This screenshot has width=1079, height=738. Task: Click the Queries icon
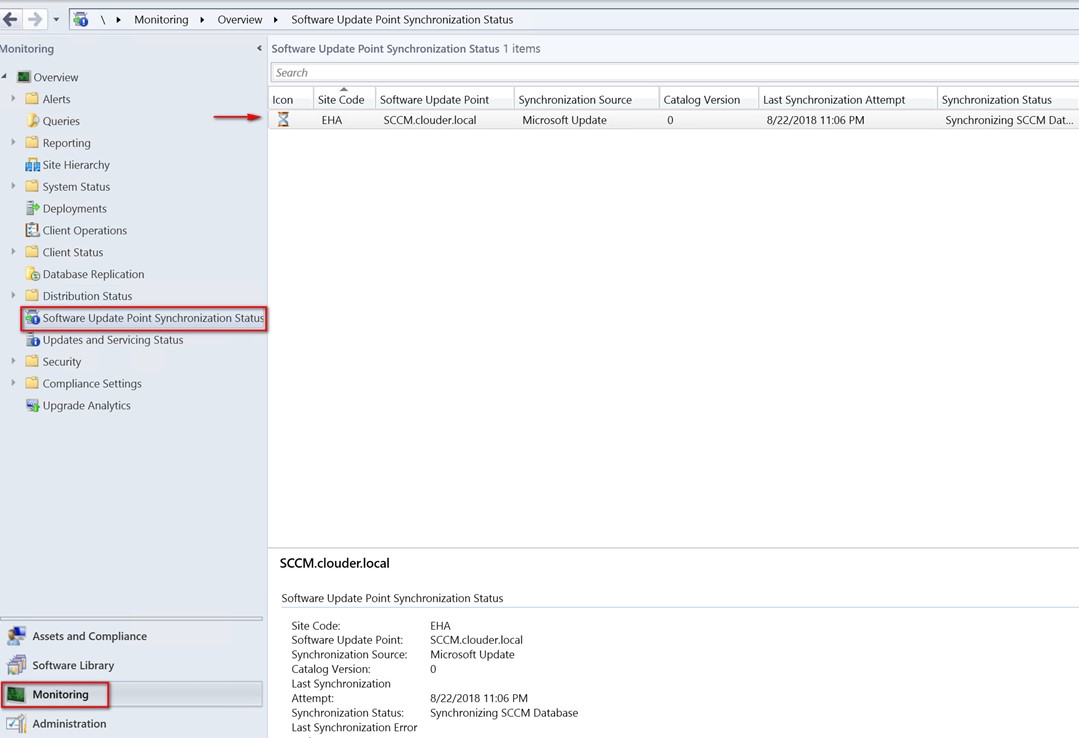(32, 120)
